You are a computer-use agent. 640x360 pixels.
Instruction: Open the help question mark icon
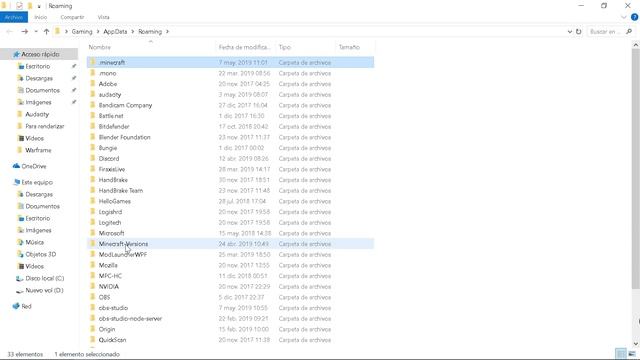tap(635, 17)
